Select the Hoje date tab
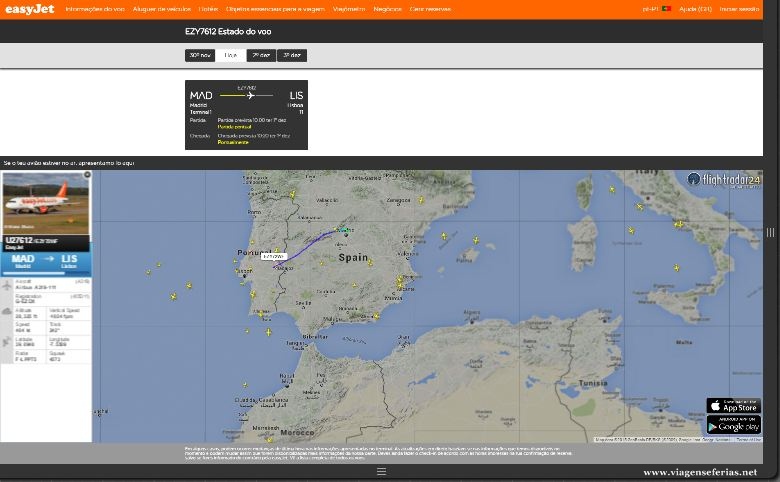The height and width of the screenshot is (482, 780). [231, 55]
